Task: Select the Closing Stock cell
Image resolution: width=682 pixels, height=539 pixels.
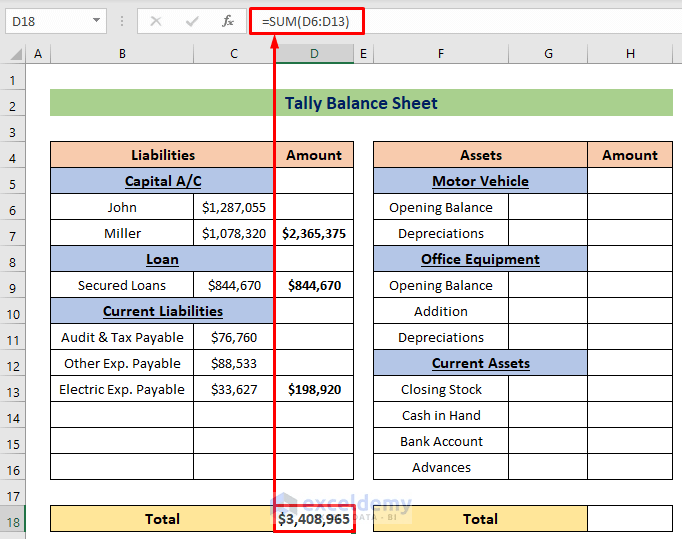Action: click(x=441, y=389)
